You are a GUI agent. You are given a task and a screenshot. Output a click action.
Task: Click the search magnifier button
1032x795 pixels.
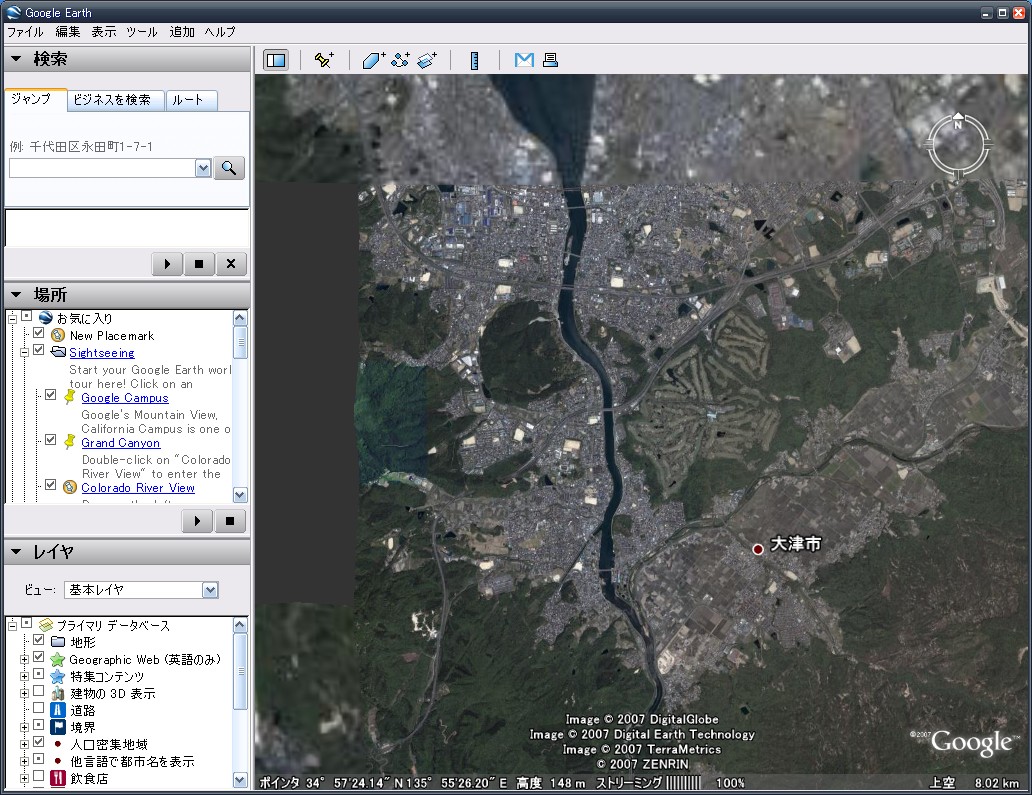(x=229, y=168)
